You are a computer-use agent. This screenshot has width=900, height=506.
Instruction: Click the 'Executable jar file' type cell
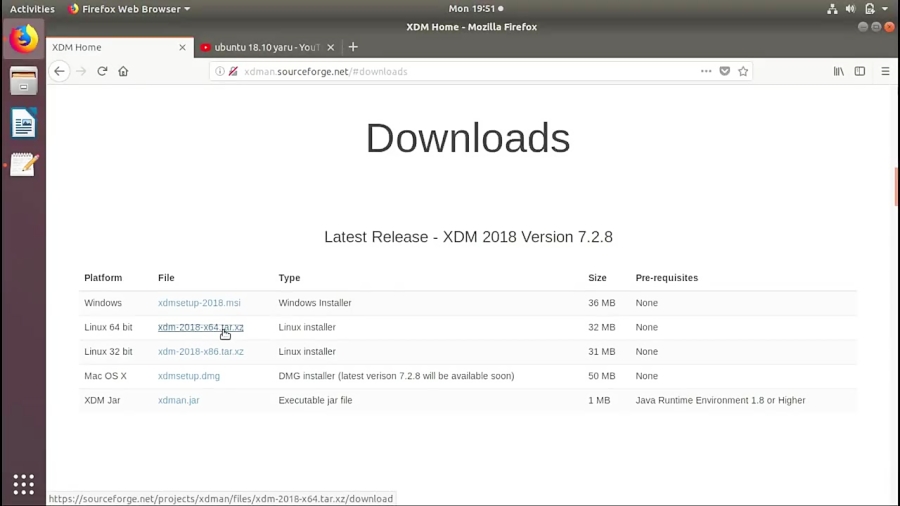coord(315,400)
